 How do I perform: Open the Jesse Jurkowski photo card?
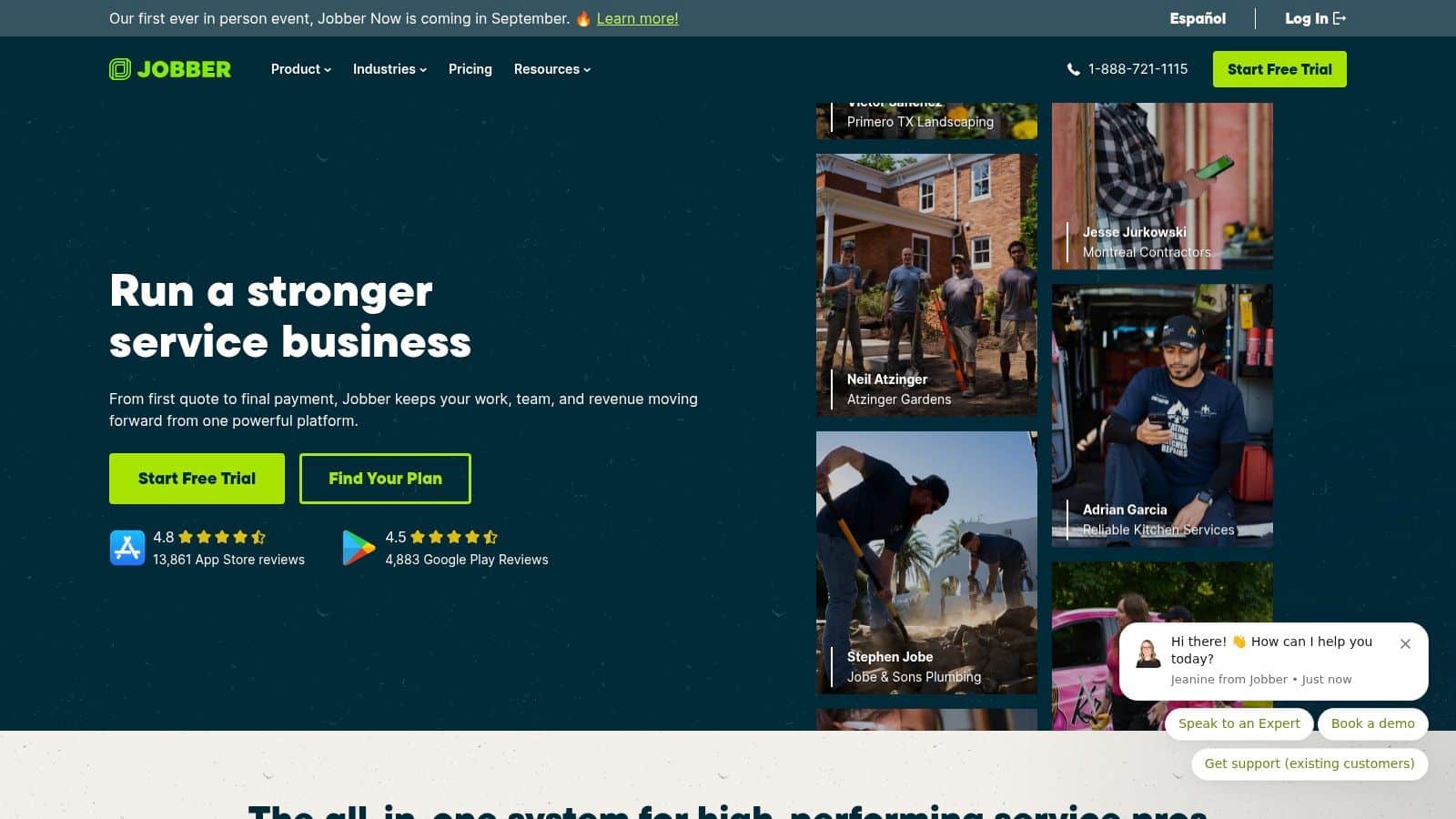click(1162, 186)
